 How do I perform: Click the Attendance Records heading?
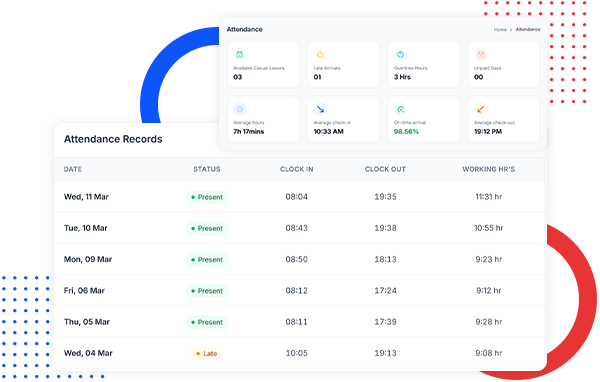[113, 139]
